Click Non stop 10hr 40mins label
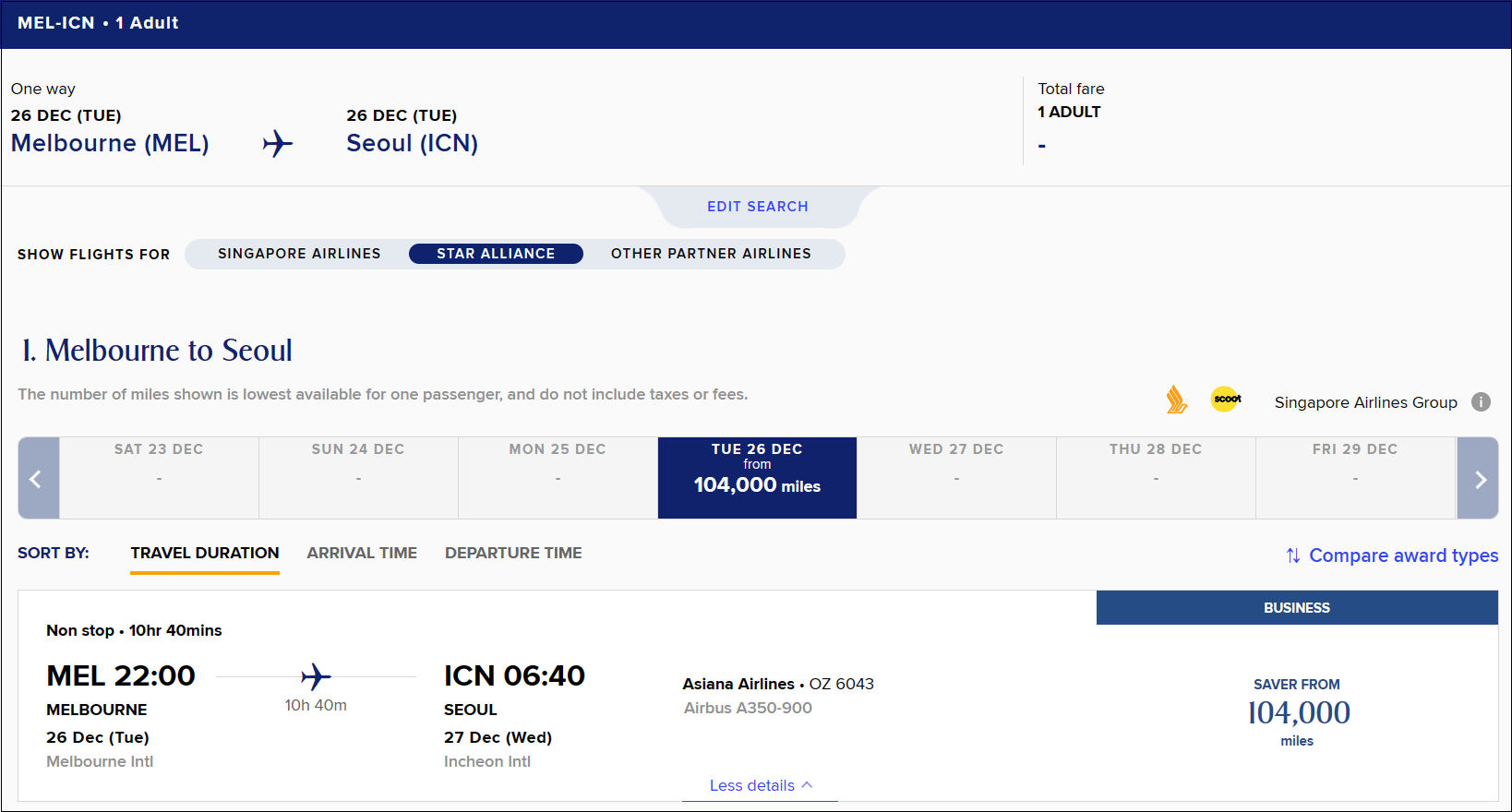This screenshot has height=812, width=1512. point(134,630)
